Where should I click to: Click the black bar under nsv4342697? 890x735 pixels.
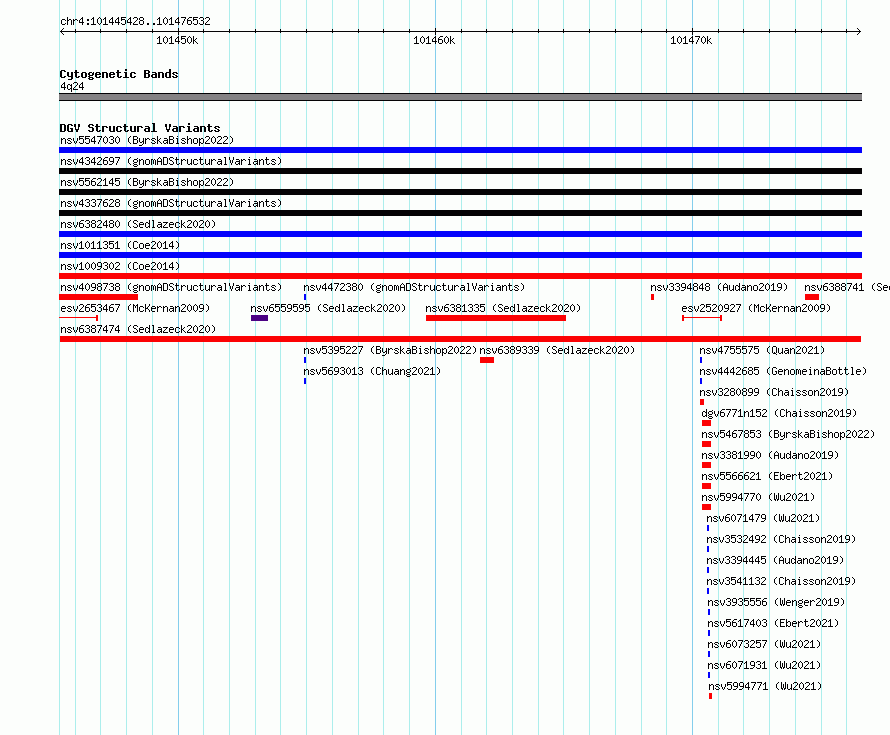(x=460, y=171)
